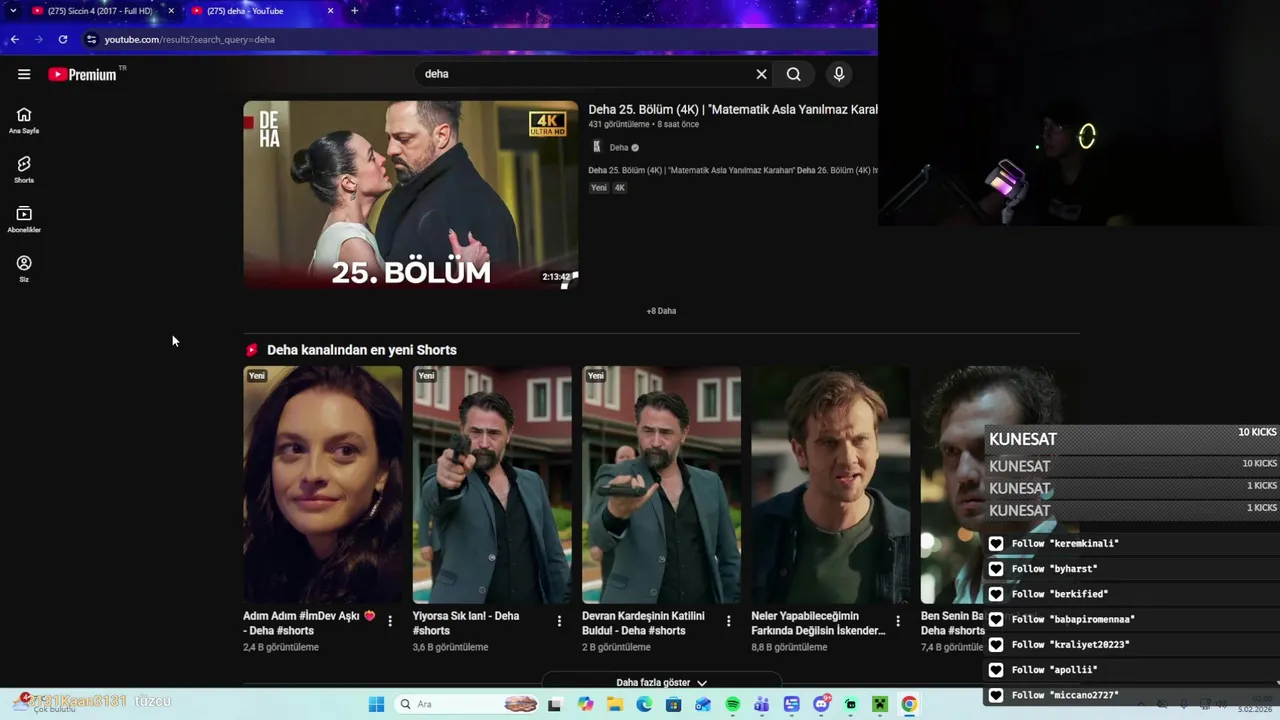Open Deha 25. Bölüm video thumbnail
Image resolution: width=1280 pixels, height=720 pixels.
coord(410,195)
